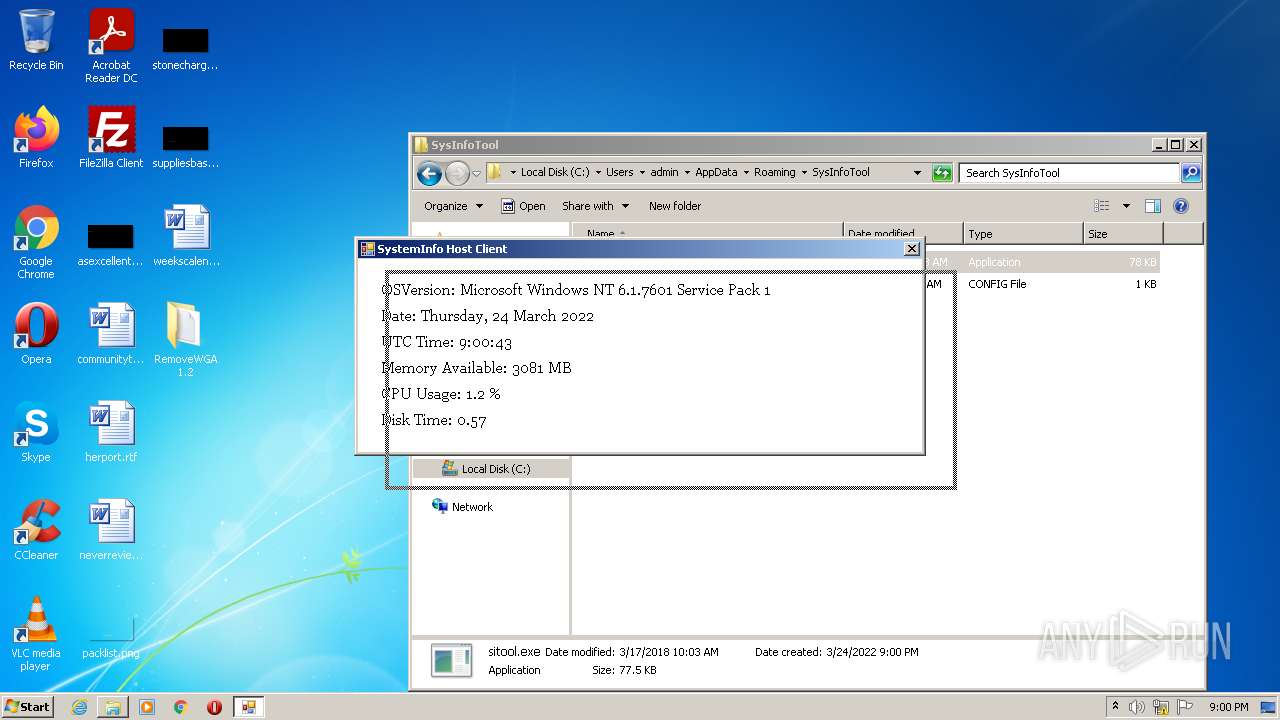This screenshot has width=1280, height=720.
Task: Click the Open toolbar button
Action: click(523, 206)
